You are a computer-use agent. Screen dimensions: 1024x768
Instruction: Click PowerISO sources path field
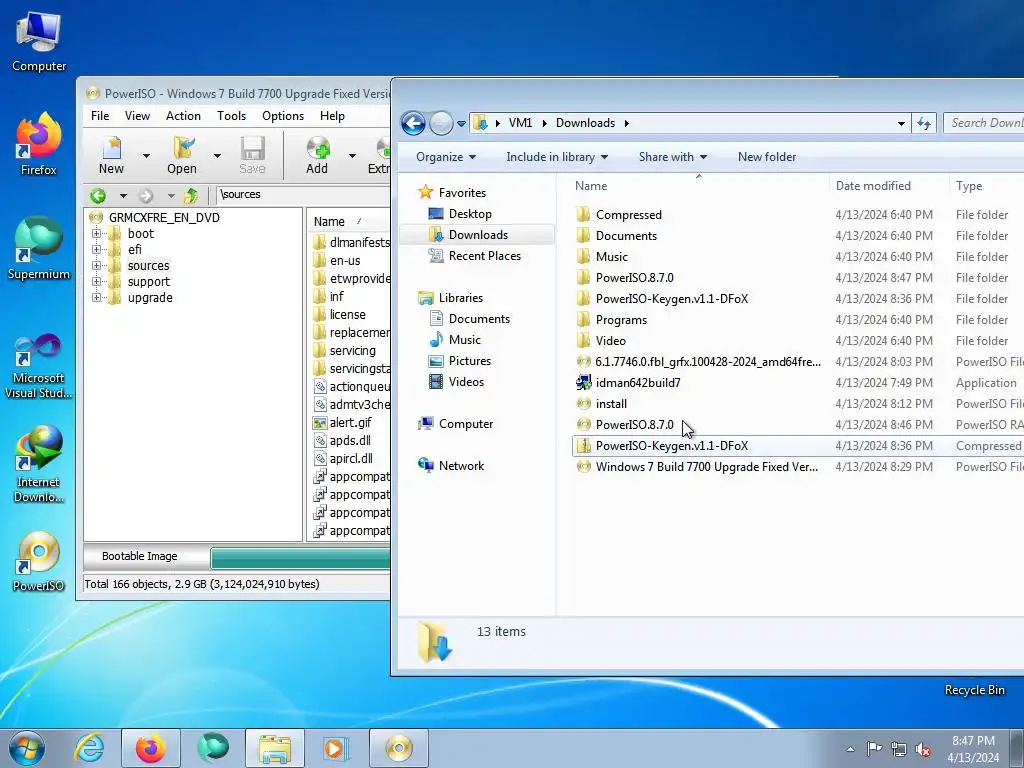(x=303, y=195)
